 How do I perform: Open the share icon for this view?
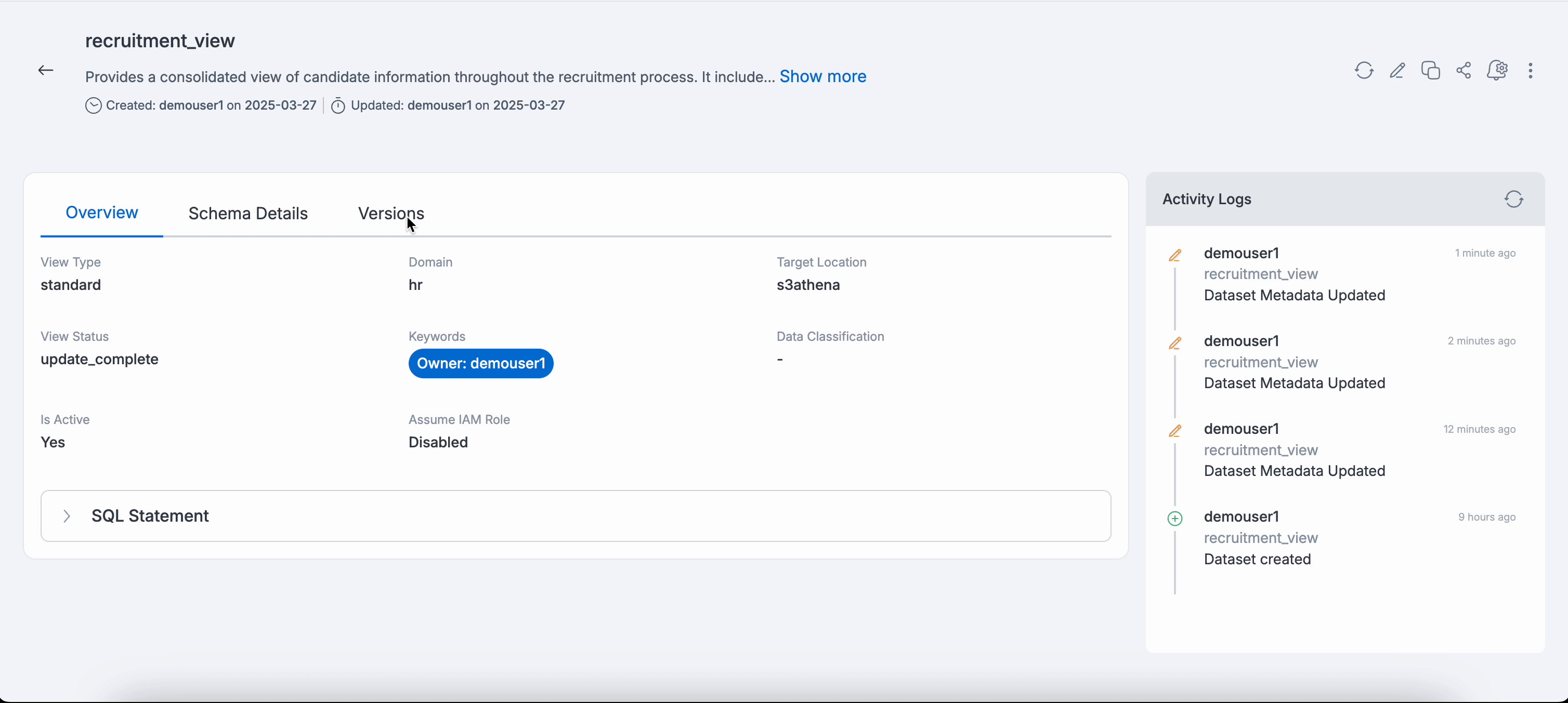pyautogui.click(x=1464, y=71)
